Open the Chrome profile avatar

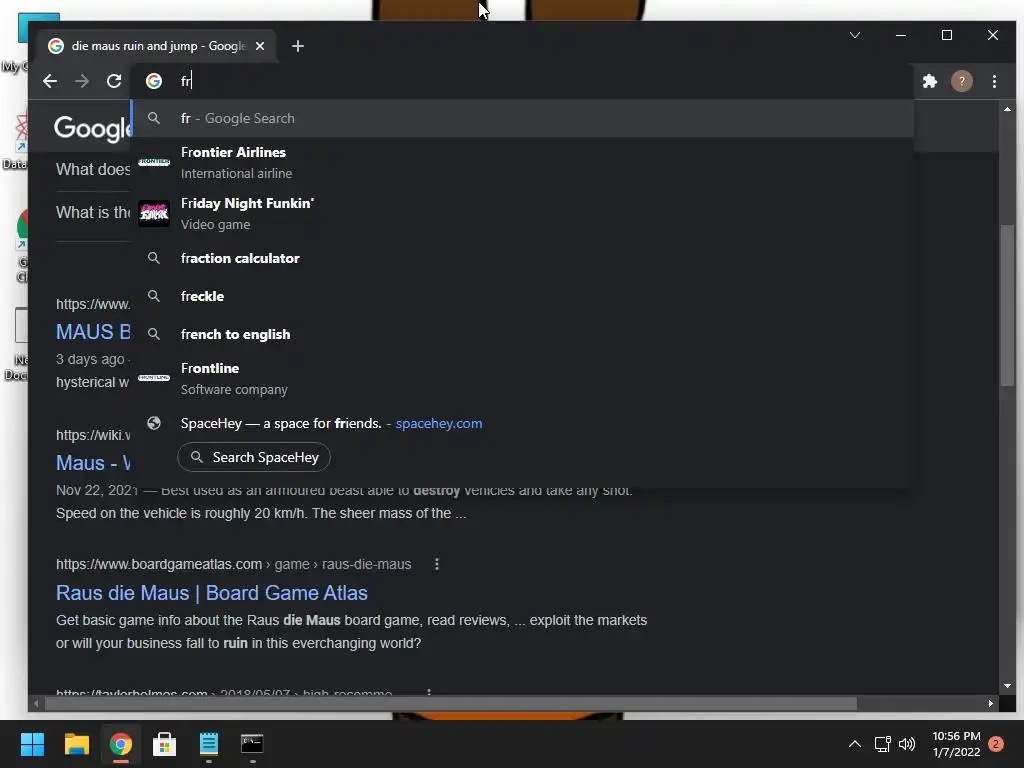click(x=961, y=81)
